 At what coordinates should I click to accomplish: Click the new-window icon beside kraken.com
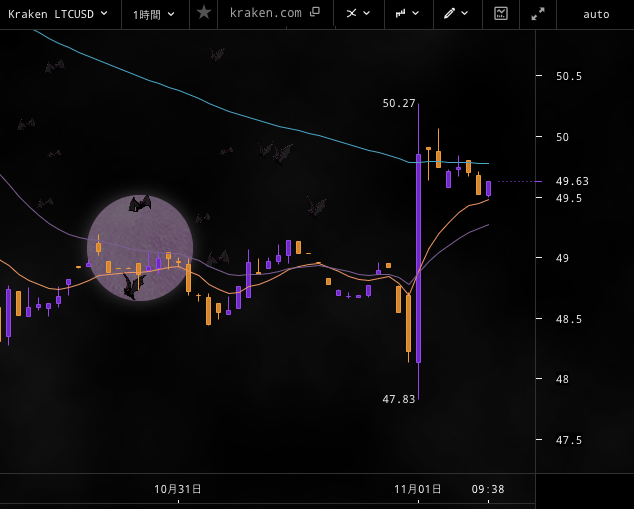315,12
